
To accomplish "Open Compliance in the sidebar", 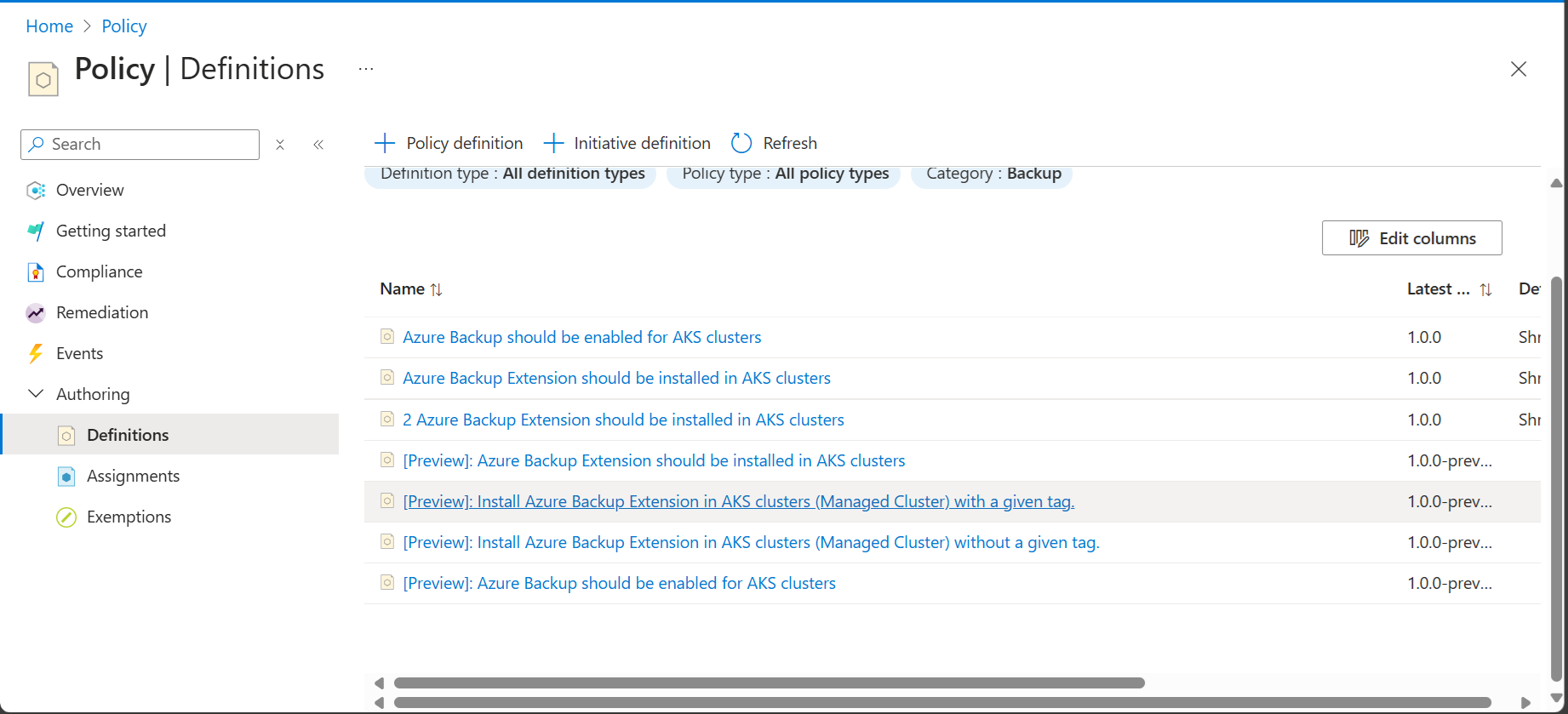I will point(99,271).
